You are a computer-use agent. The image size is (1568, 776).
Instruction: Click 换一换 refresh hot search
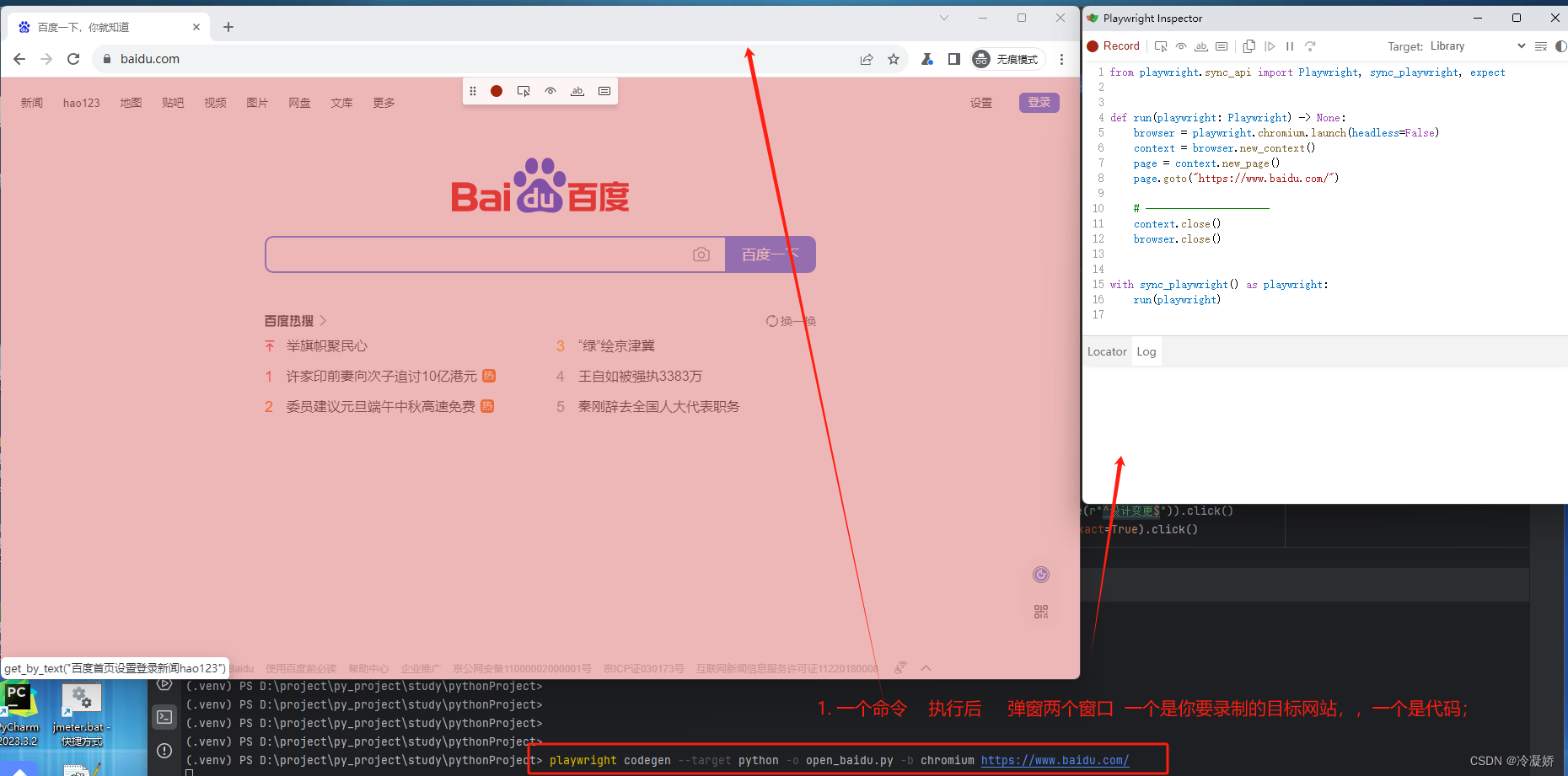[x=790, y=321]
